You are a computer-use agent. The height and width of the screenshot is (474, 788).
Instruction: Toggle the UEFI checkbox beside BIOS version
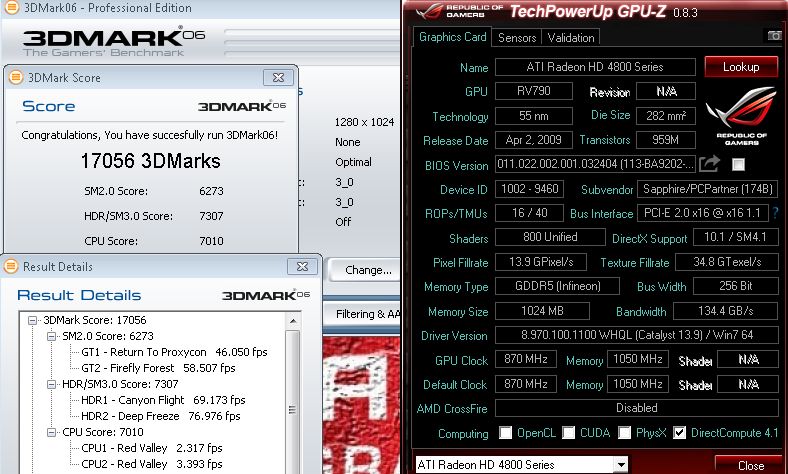(x=738, y=164)
